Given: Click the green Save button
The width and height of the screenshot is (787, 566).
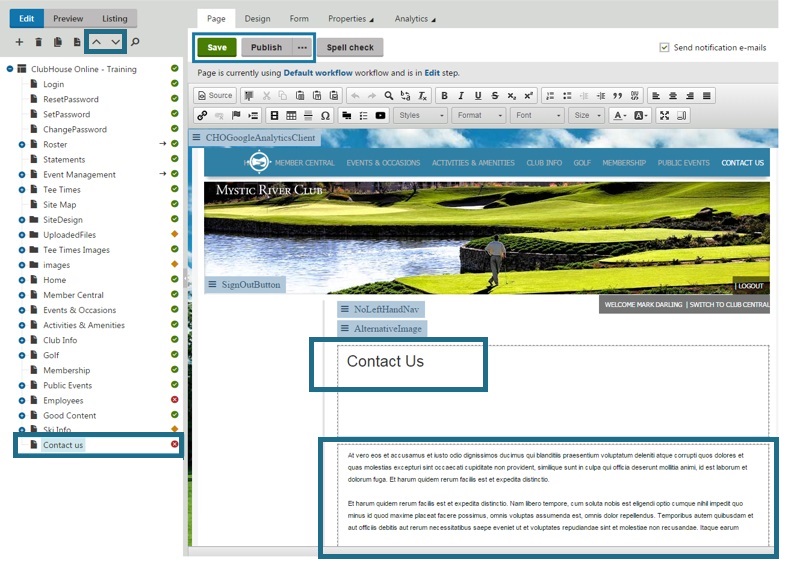Looking at the screenshot, I should [x=217, y=48].
